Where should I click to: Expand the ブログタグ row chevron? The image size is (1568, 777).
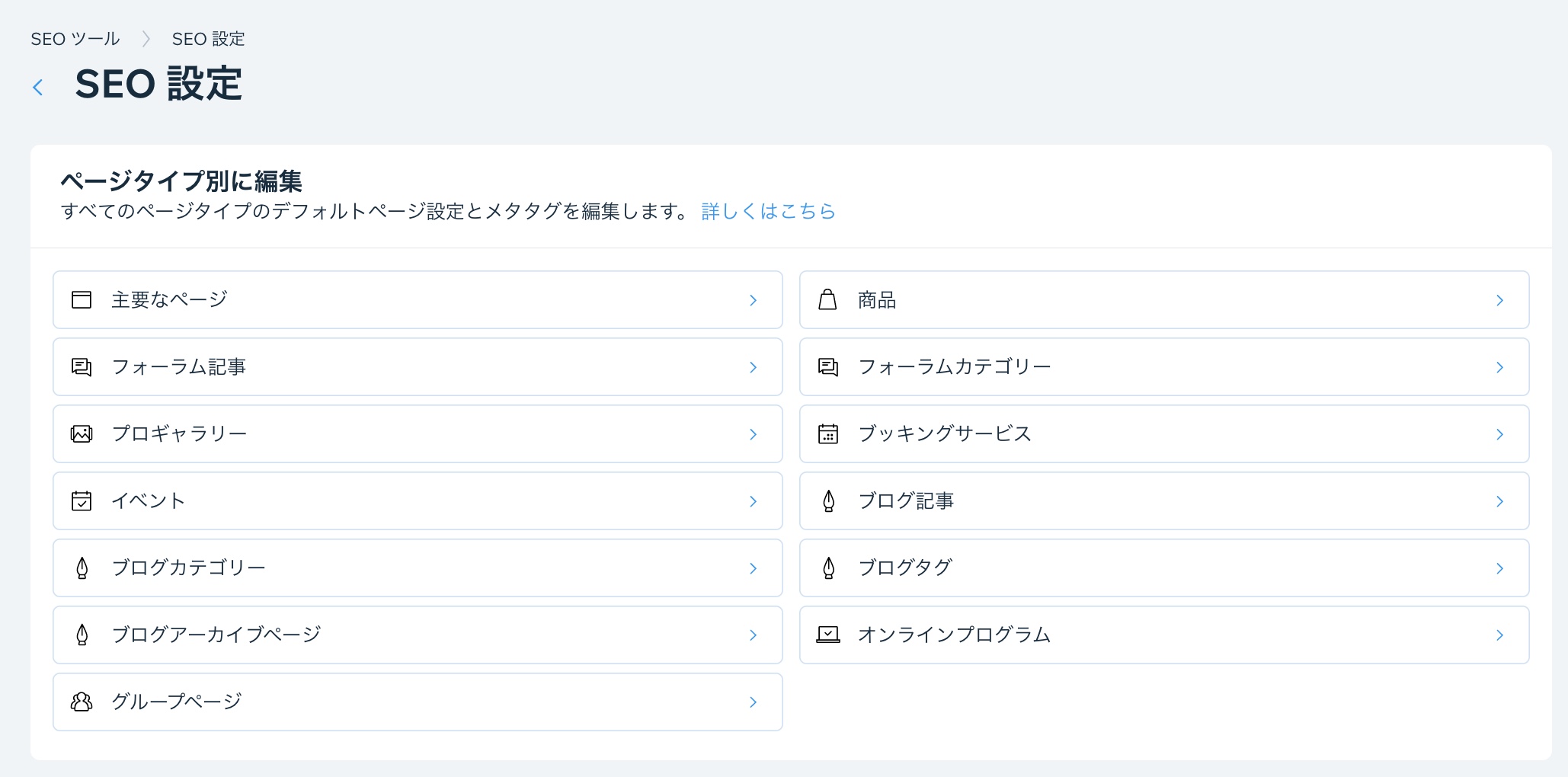coord(1499,568)
